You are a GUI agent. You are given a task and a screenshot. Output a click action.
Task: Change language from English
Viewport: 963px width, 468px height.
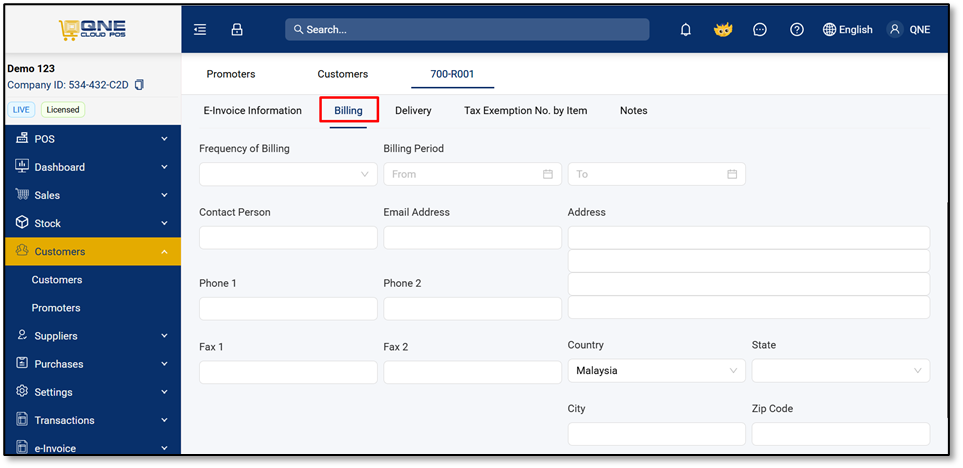click(x=848, y=29)
